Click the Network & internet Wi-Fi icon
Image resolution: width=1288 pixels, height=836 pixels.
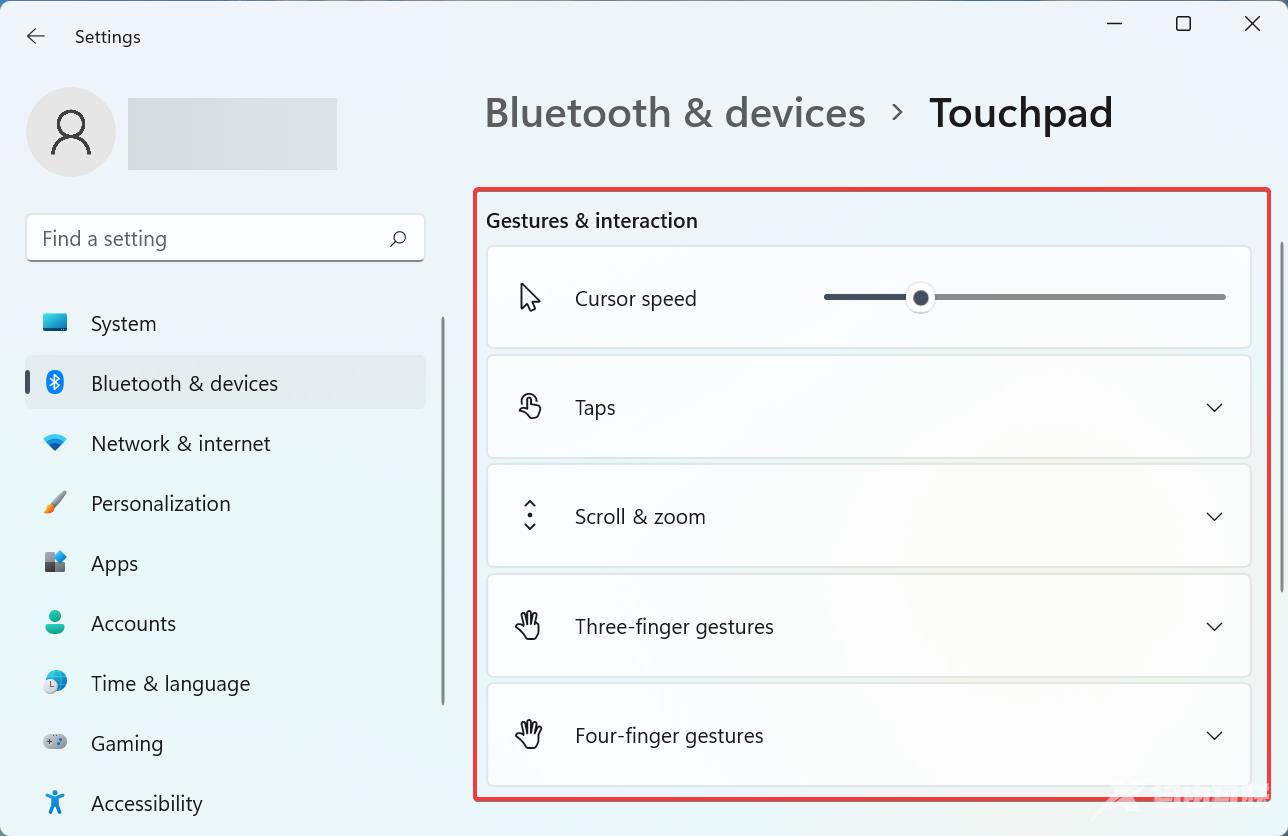tap(55, 443)
